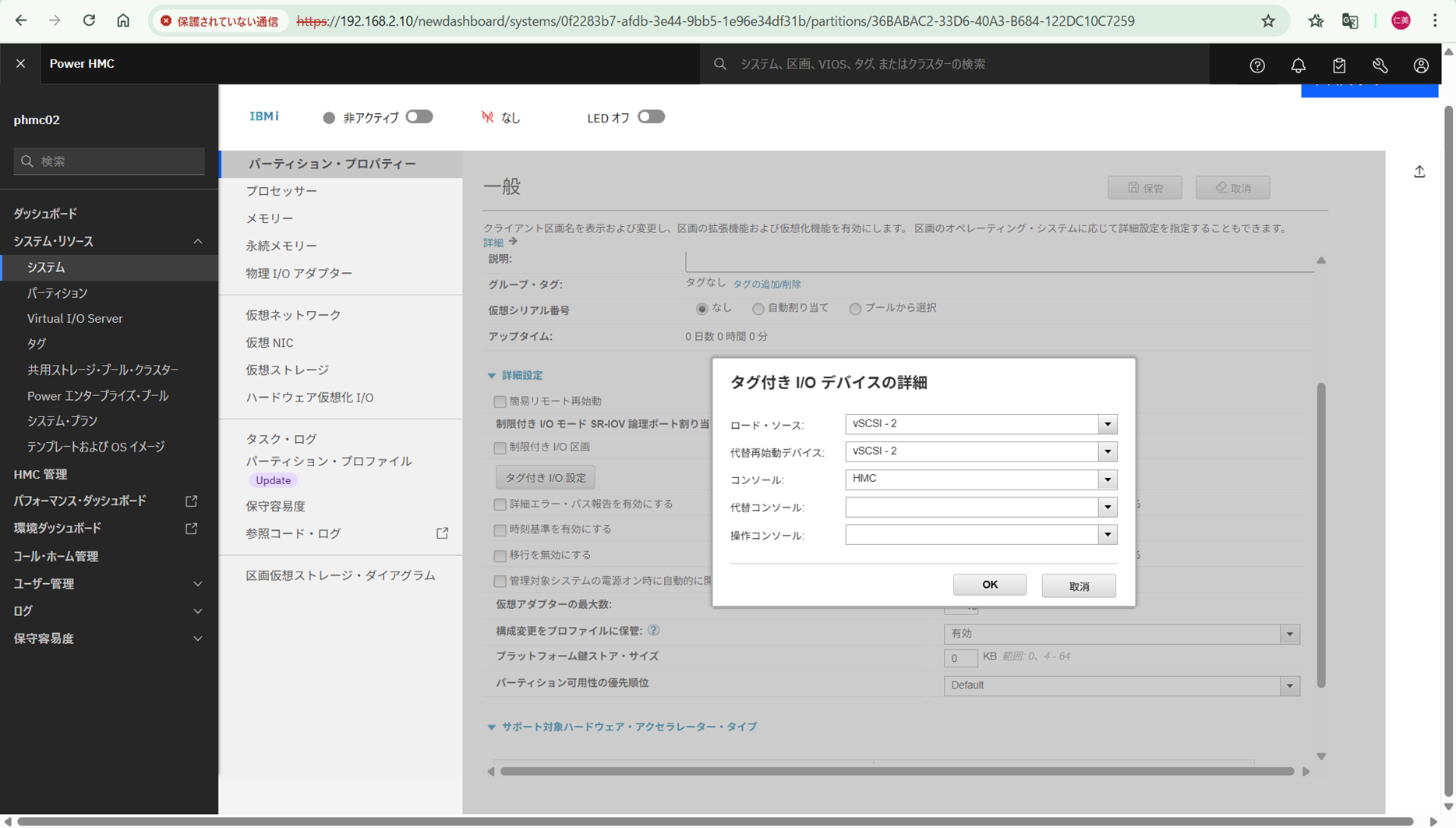Click the browser page bottom horizontal scrollbar
Screen dimensions: 1456x828
point(716,821)
